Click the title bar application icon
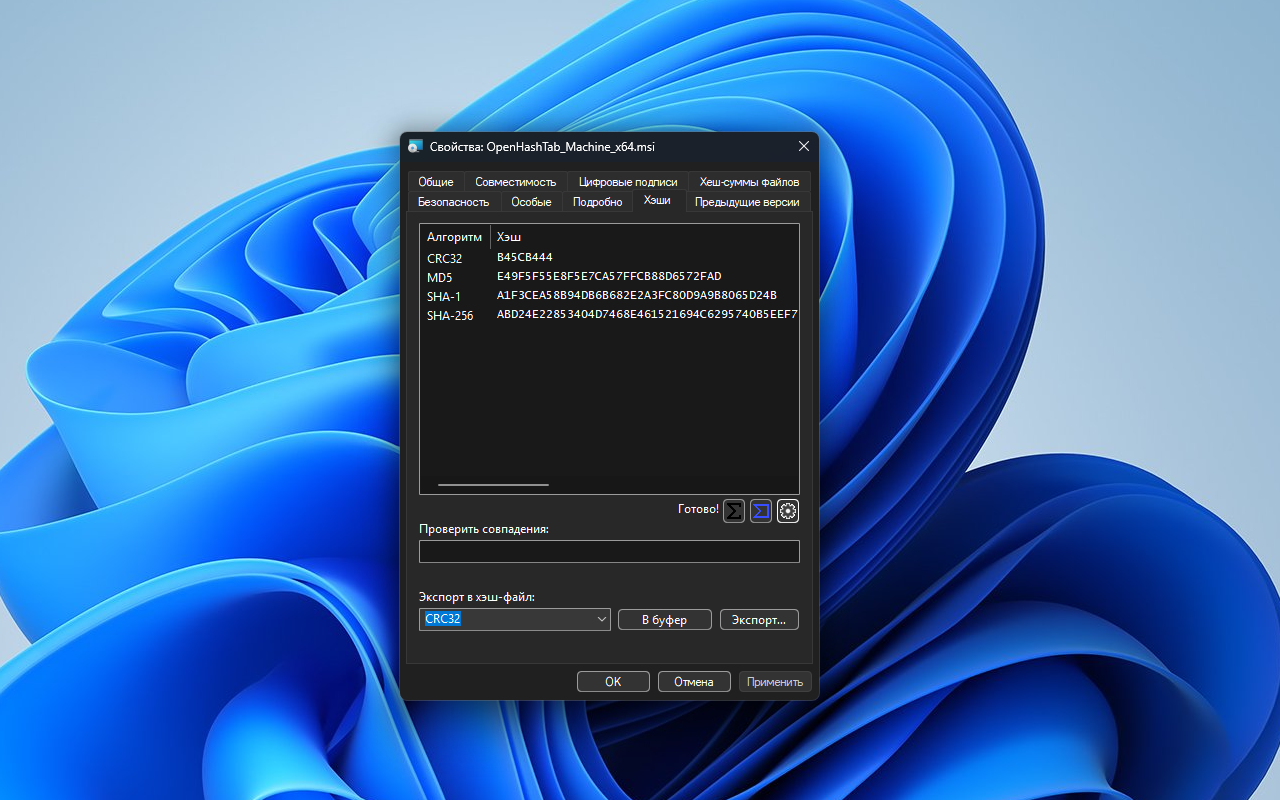 [x=416, y=147]
